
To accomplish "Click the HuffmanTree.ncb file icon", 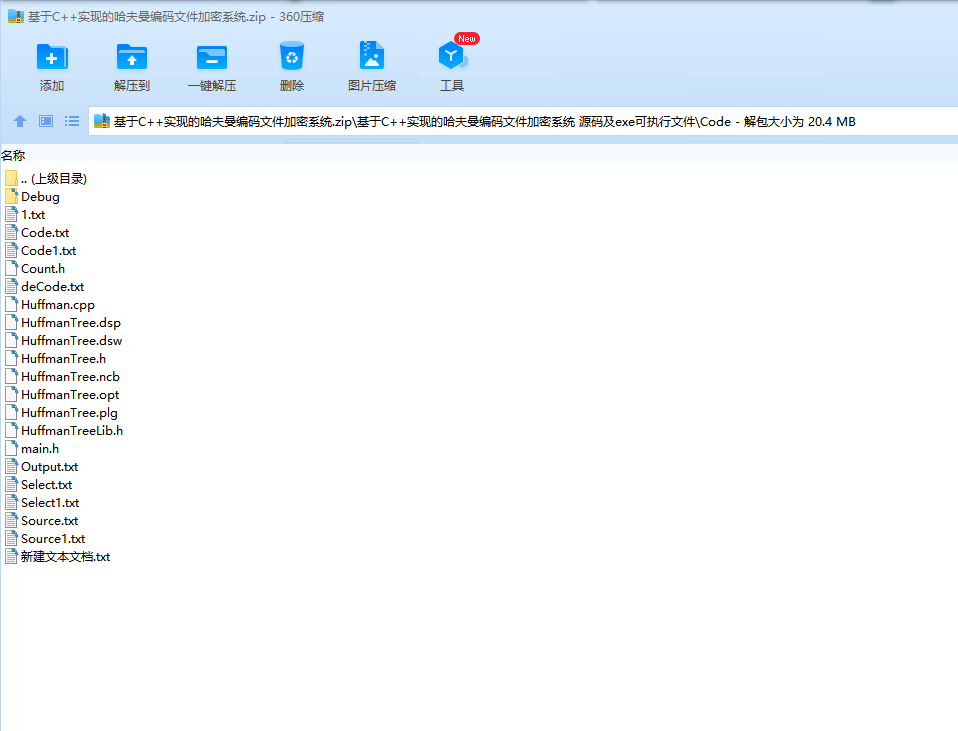I will [11, 377].
